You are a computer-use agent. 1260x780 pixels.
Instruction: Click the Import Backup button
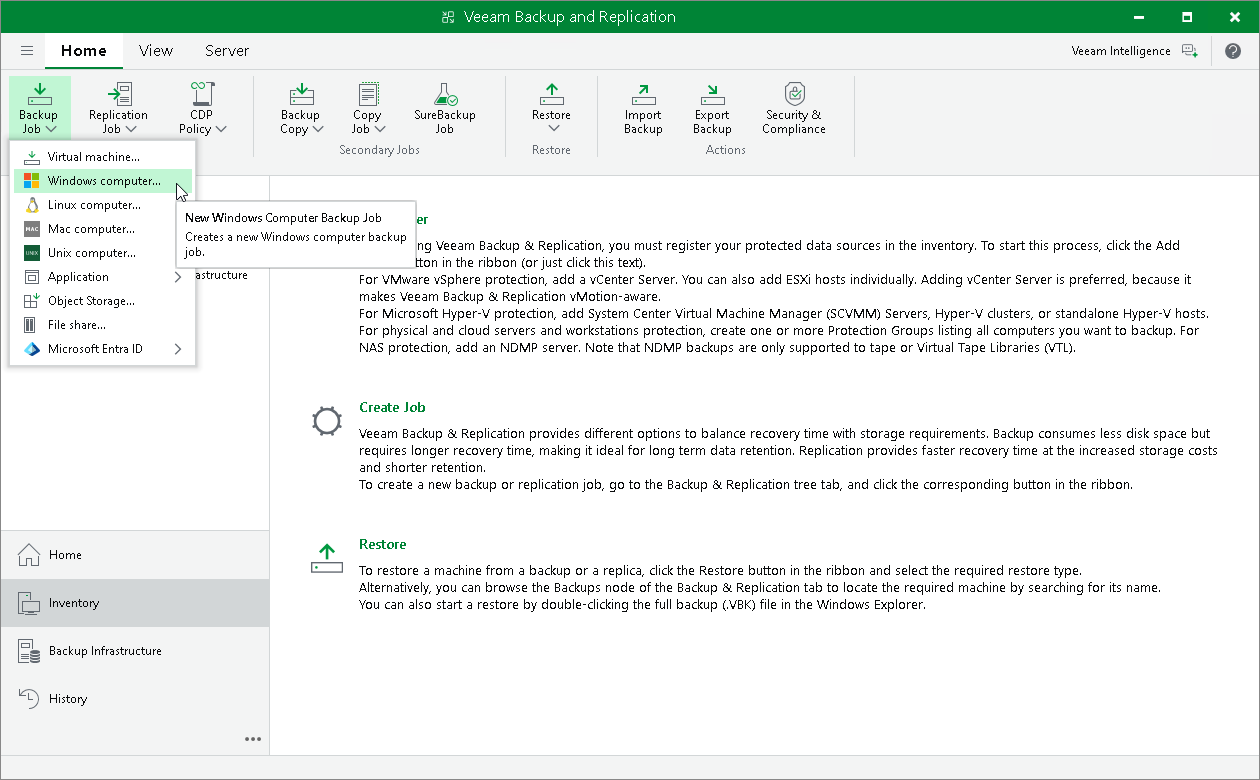click(643, 108)
